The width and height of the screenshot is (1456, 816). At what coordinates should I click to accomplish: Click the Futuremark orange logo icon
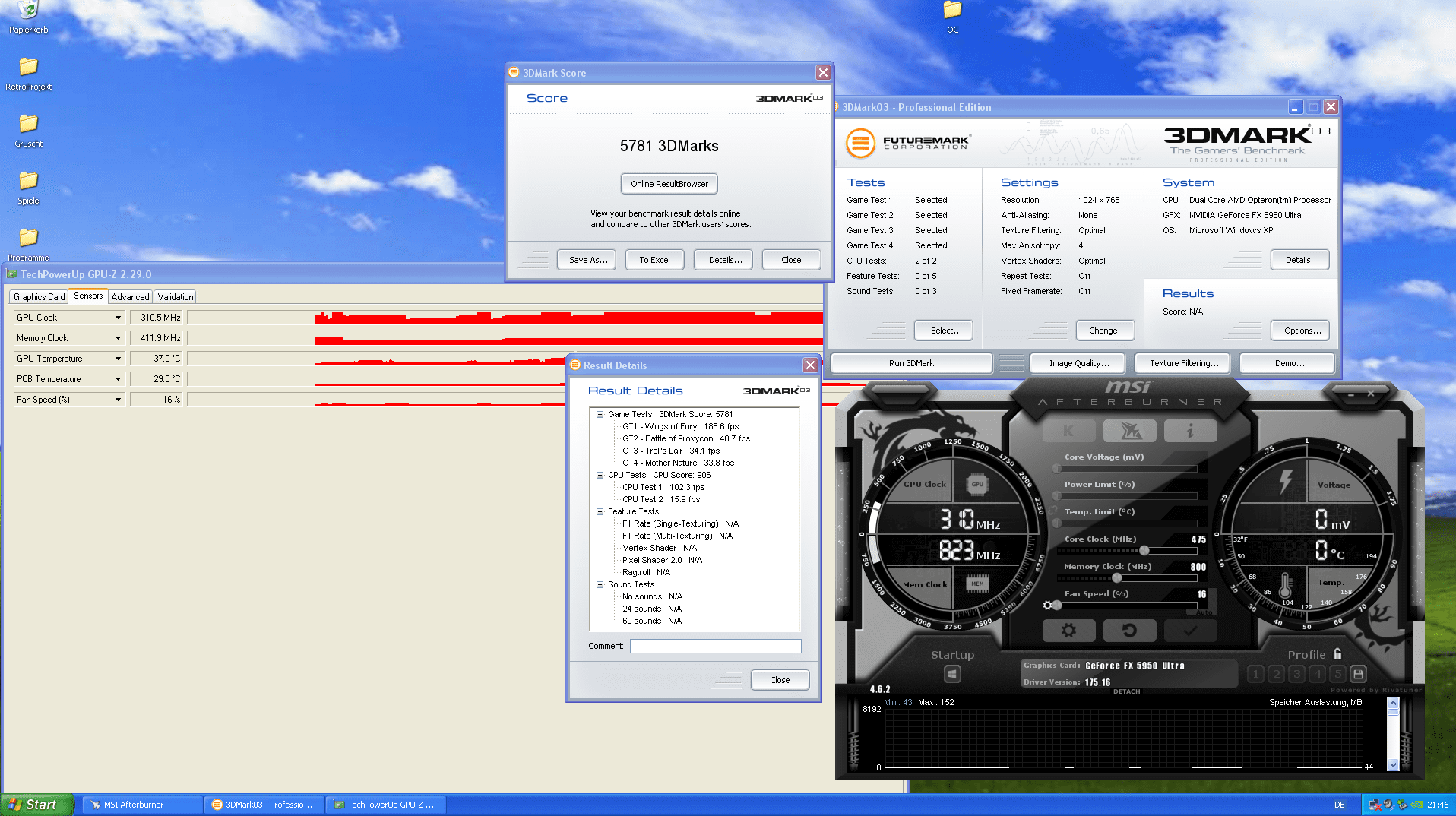[x=861, y=142]
